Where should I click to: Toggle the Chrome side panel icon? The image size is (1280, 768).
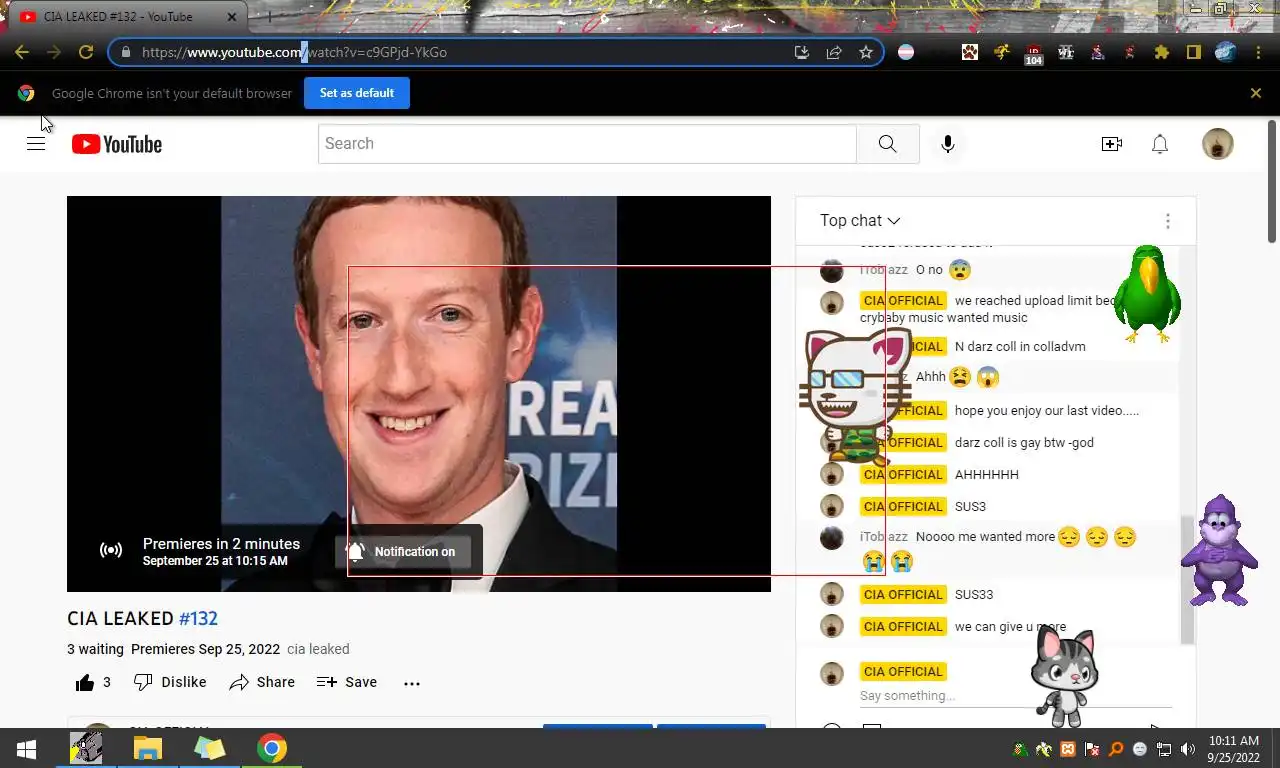pyautogui.click(x=1194, y=52)
